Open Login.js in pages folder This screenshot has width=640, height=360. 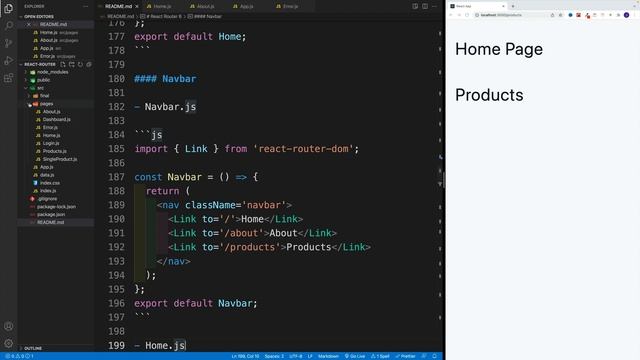[x=51, y=143]
